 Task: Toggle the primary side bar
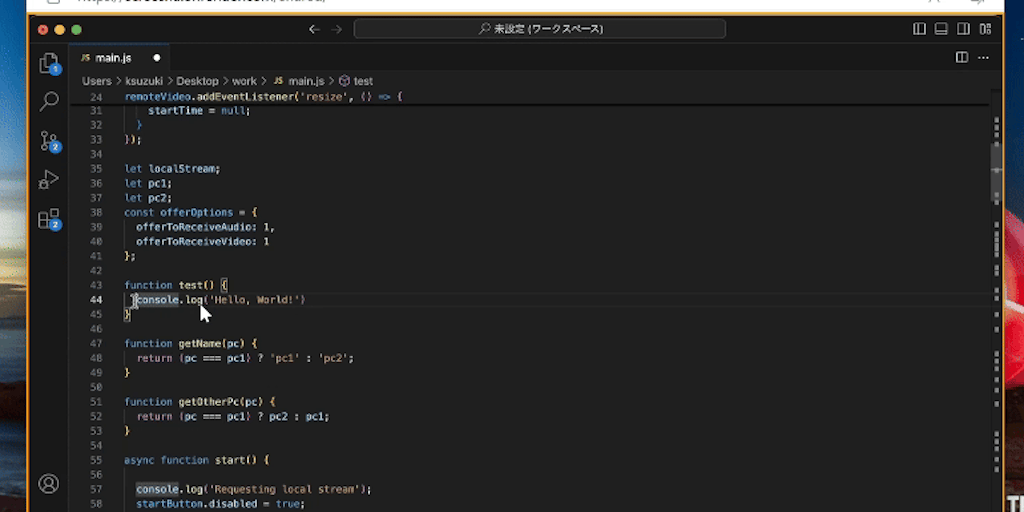click(919, 29)
